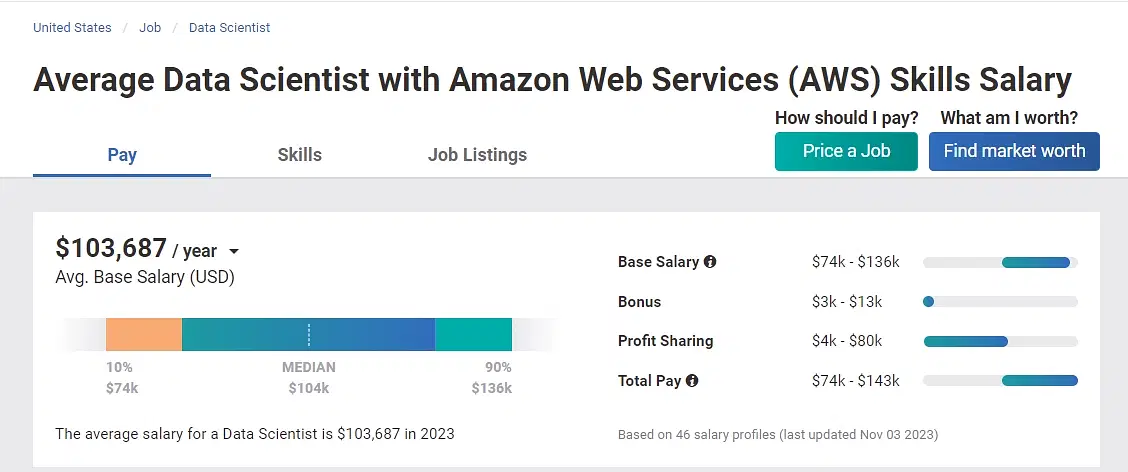
Task: Click the Base Salary info icon
Action: tap(710, 262)
